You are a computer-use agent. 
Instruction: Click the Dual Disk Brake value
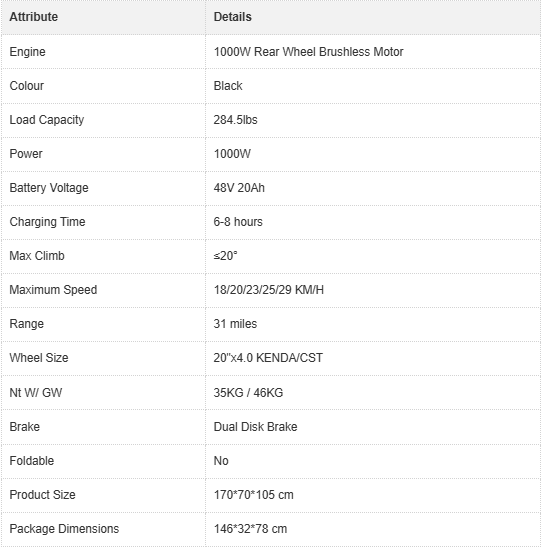coord(255,427)
